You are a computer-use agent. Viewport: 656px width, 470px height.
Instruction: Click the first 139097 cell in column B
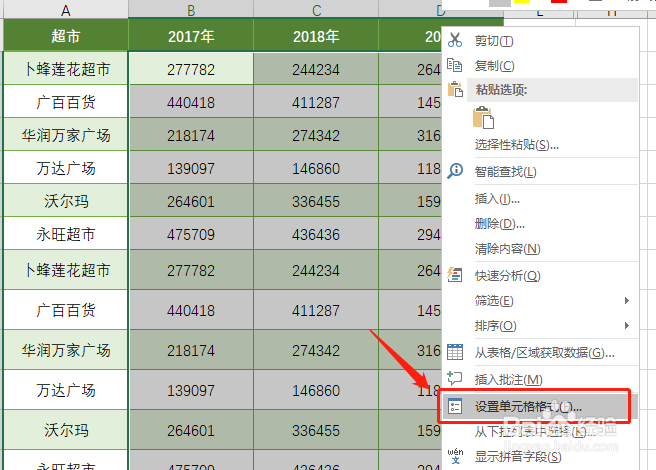point(191,168)
